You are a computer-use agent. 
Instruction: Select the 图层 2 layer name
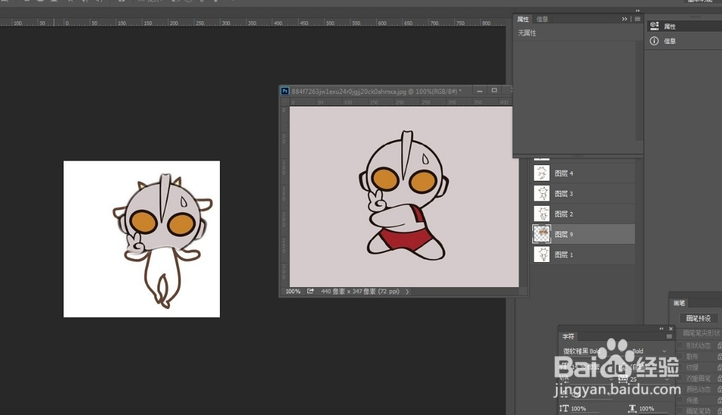pyautogui.click(x=564, y=214)
